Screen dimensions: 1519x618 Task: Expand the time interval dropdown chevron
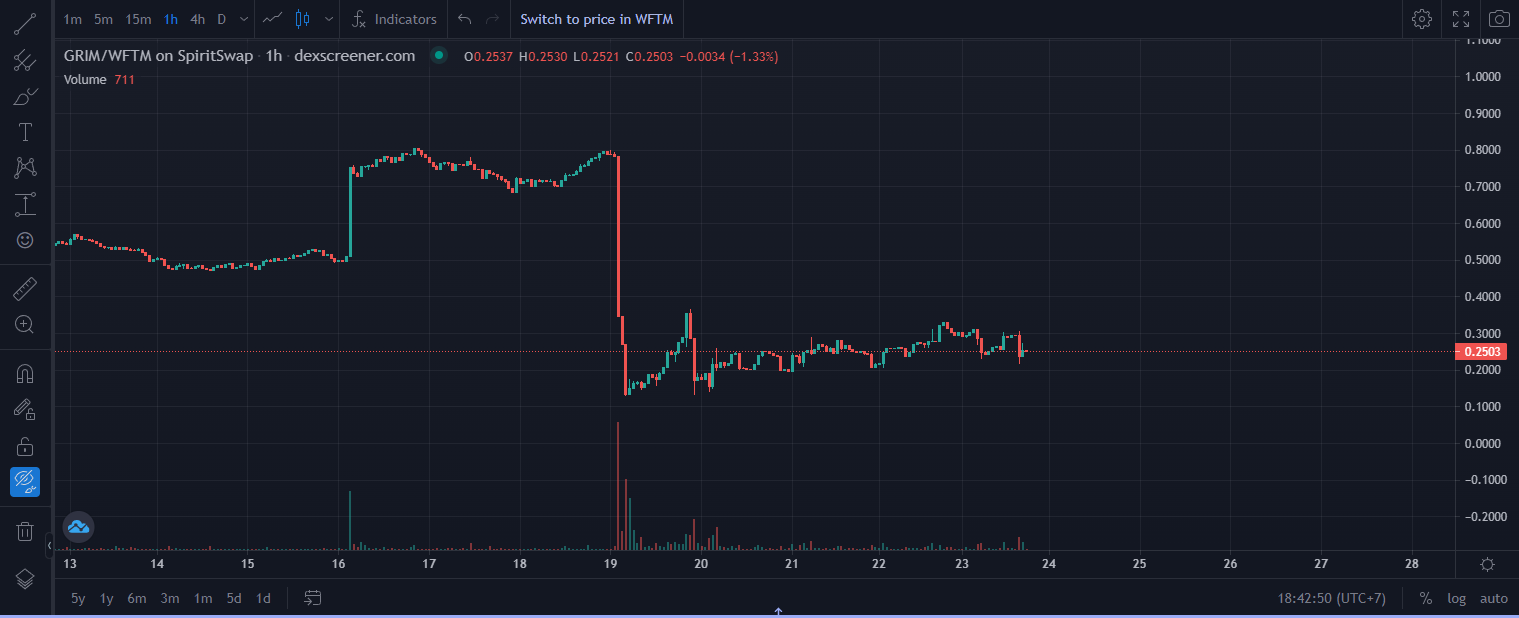(x=244, y=19)
